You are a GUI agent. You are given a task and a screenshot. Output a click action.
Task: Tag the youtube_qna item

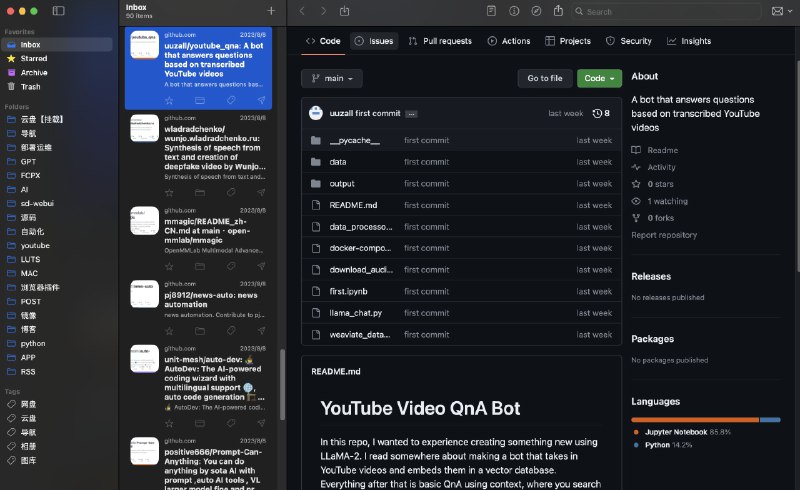point(231,100)
